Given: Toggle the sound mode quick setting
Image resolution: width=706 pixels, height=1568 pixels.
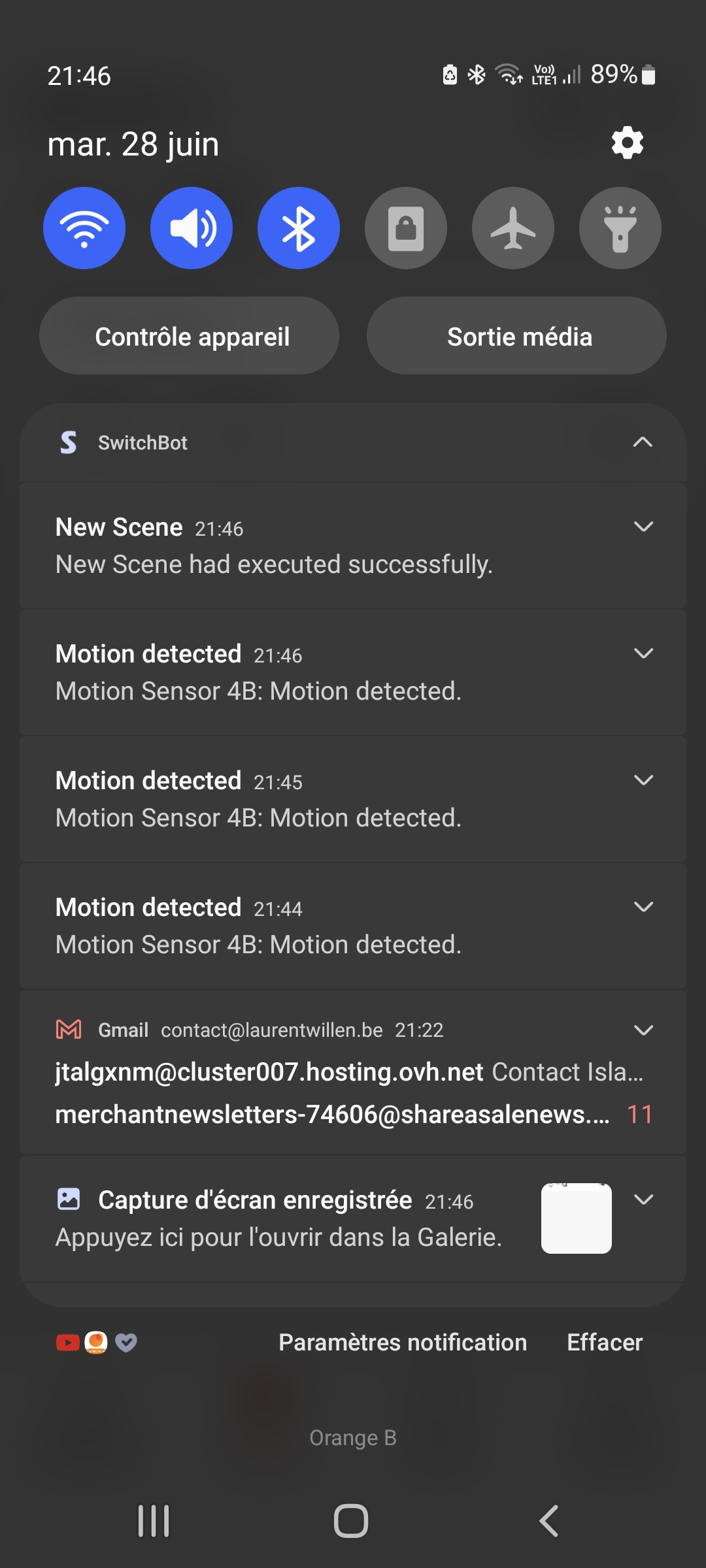Looking at the screenshot, I should pos(192,228).
